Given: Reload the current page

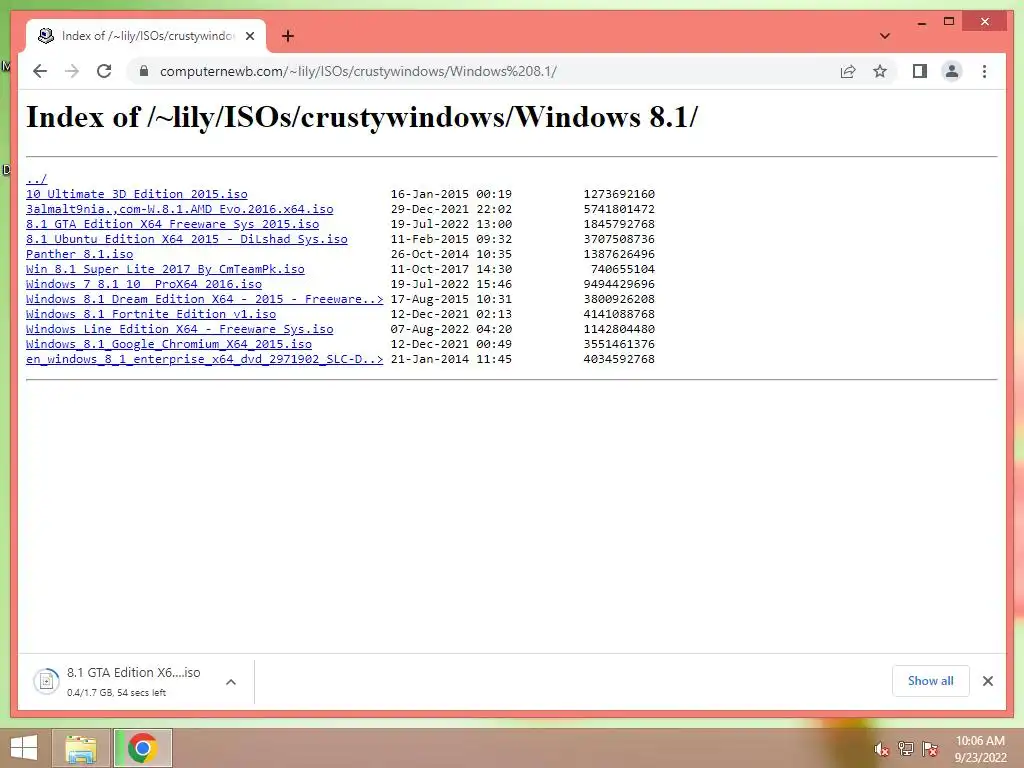Looking at the screenshot, I should (x=104, y=71).
